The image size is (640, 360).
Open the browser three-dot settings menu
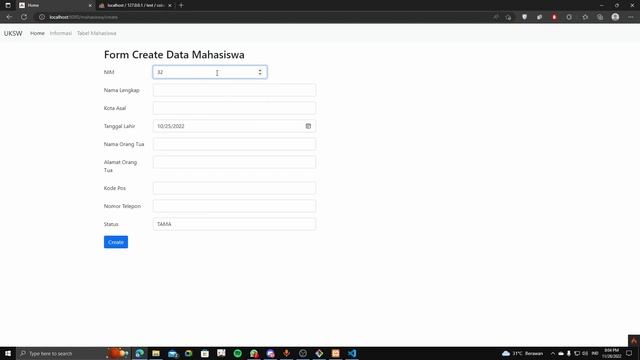pyautogui.click(x=631, y=17)
